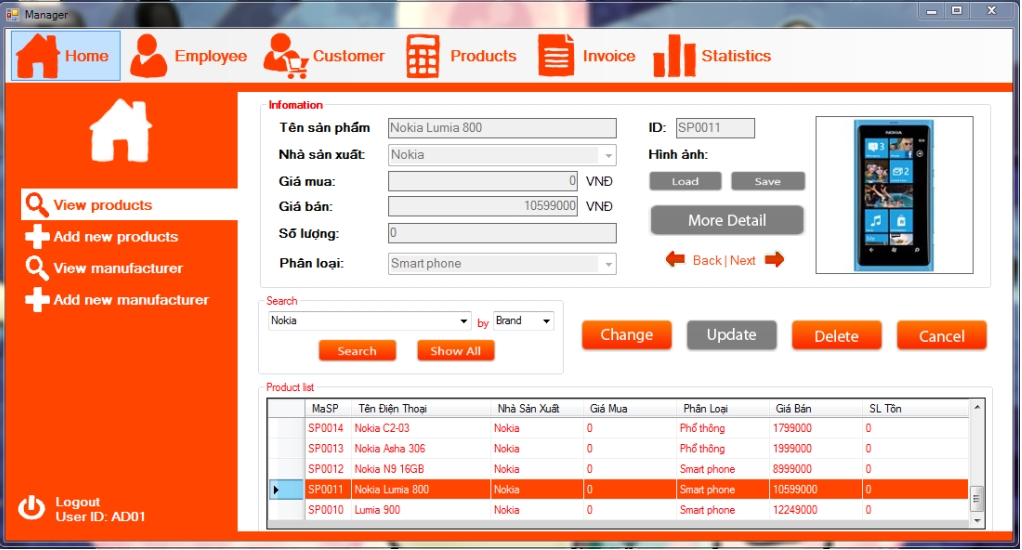Click the Logout link text

coord(78,502)
